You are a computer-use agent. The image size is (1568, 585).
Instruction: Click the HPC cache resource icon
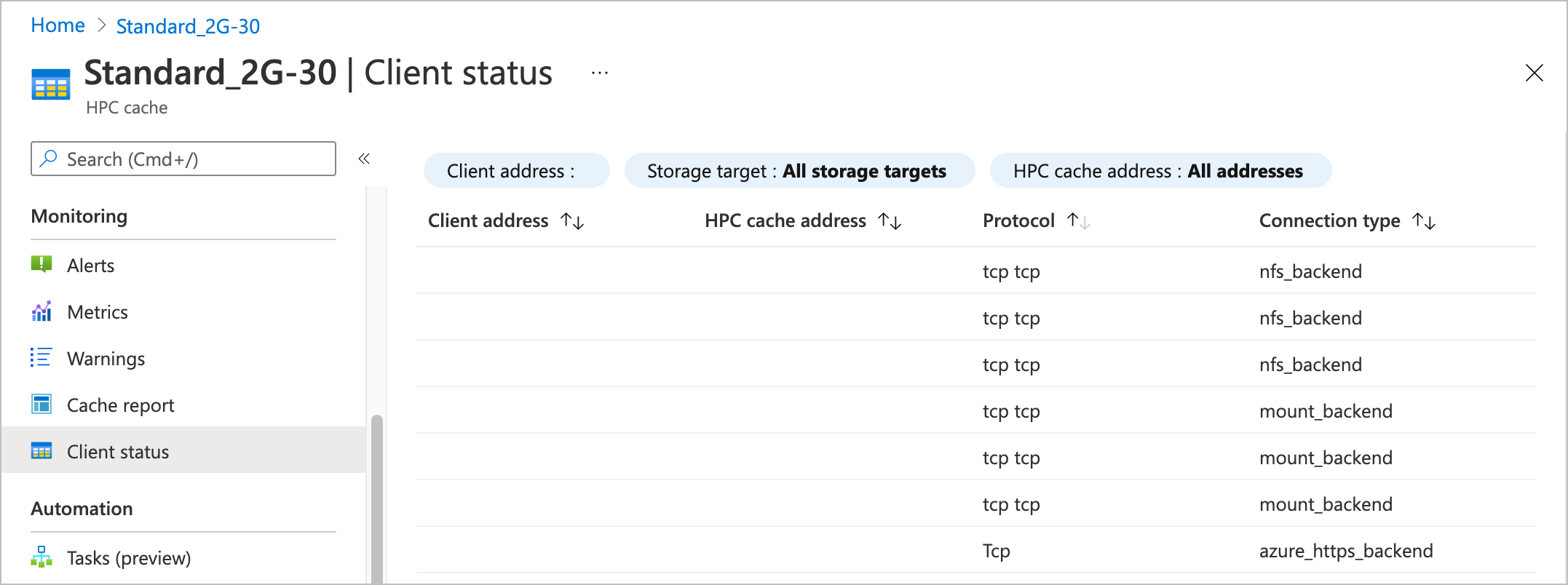(x=51, y=84)
